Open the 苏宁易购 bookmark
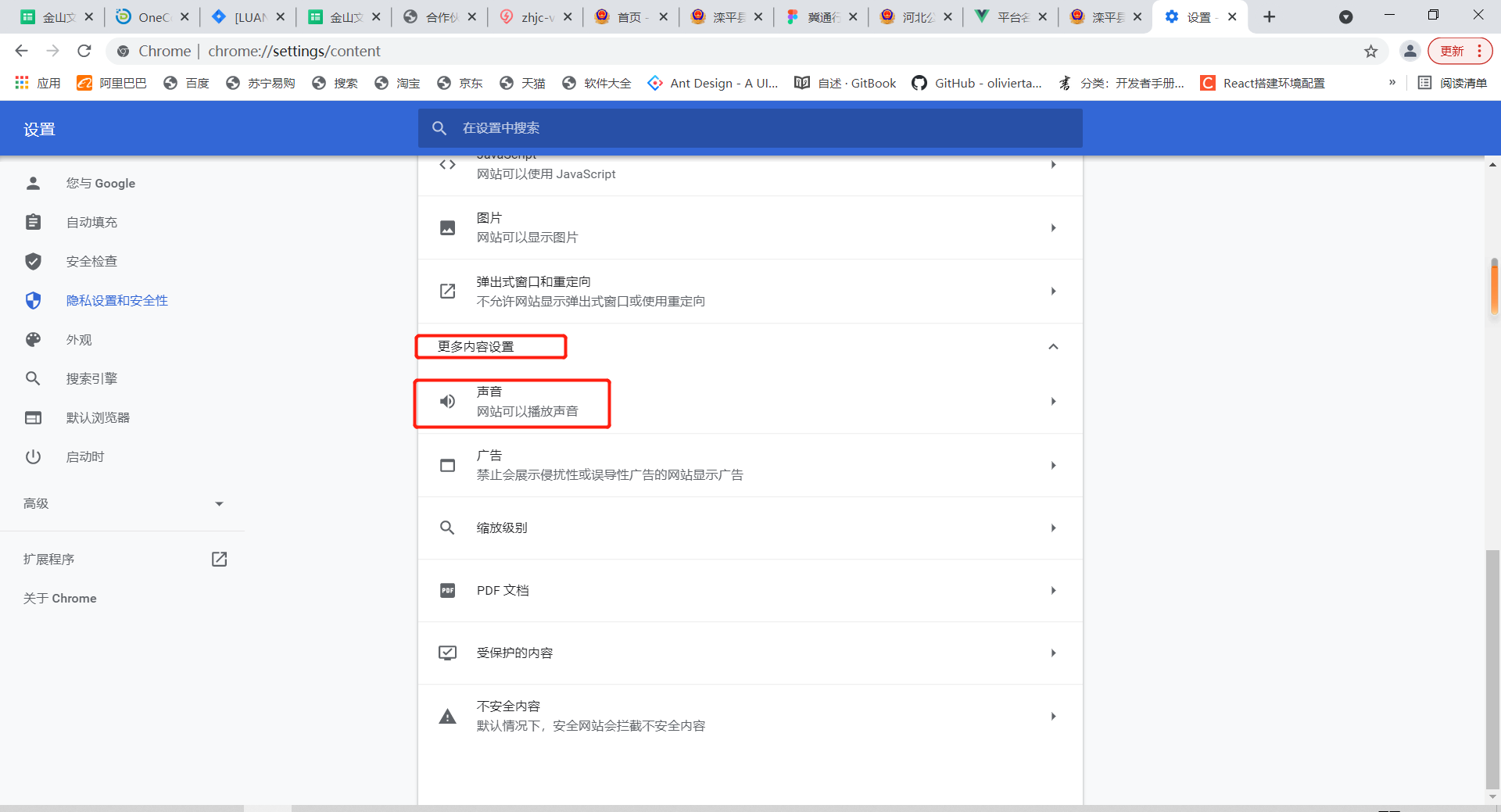 coord(260,83)
